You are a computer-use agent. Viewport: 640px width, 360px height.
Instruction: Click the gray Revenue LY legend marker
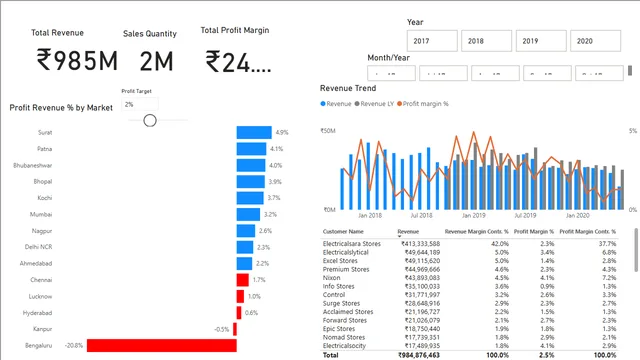357,104
